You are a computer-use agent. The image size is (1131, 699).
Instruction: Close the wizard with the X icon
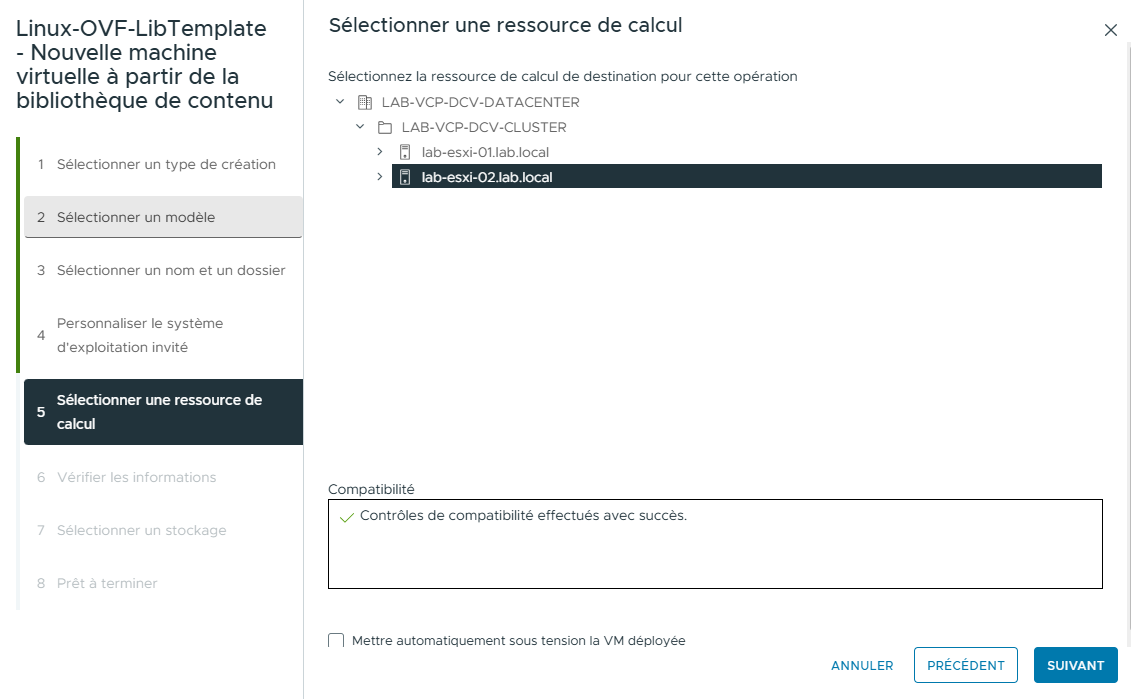[1110, 30]
